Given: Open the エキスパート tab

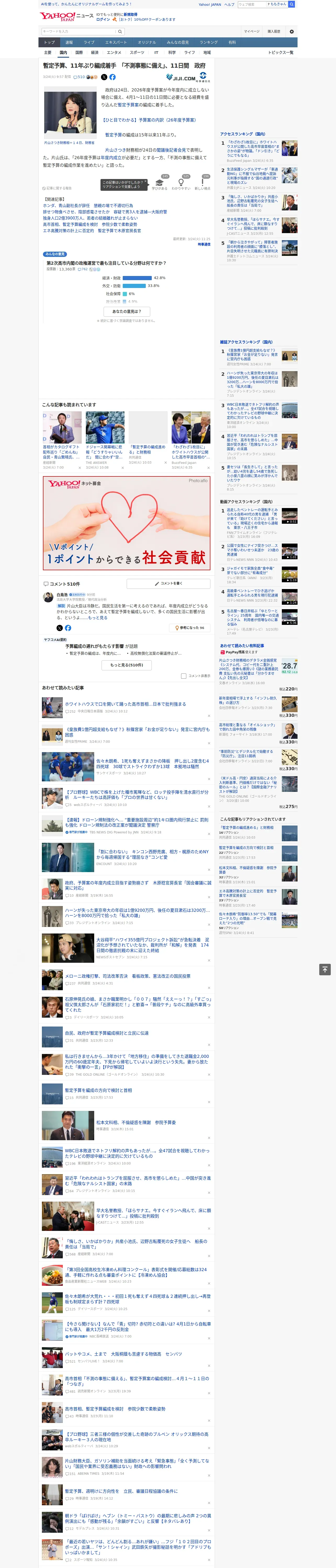Looking at the screenshot, I should pyautogui.click(x=116, y=43).
